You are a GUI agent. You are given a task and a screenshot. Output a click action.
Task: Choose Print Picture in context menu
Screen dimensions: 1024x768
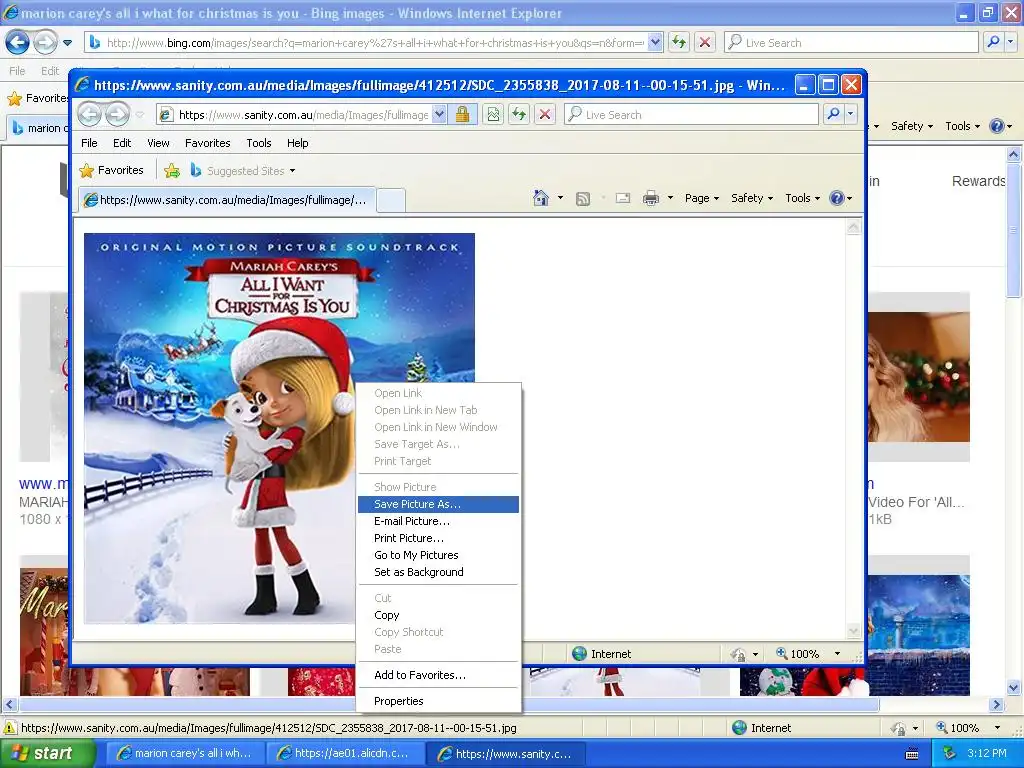click(438, 538)
